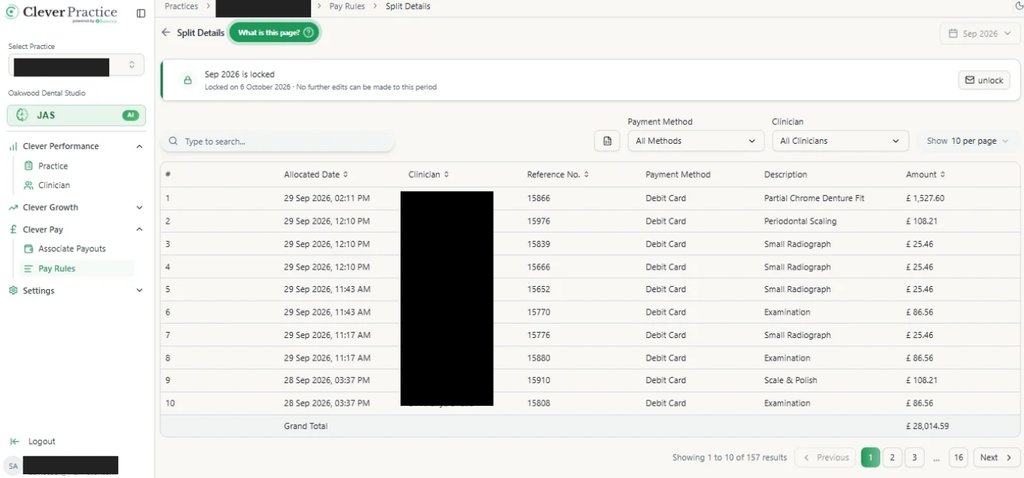Click the Periodontal Scaling description

(800, 221)
